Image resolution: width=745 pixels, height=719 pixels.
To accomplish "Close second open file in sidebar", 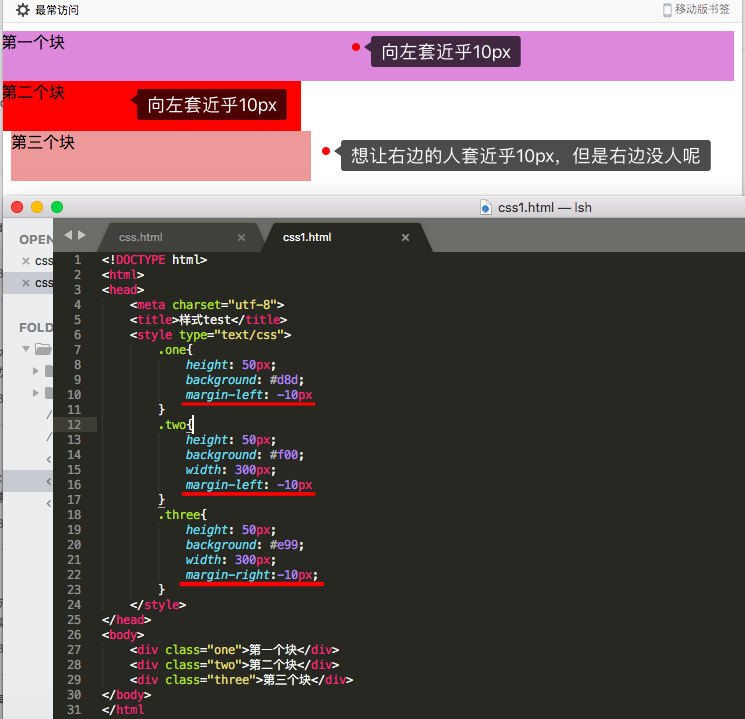I will coord(26,283).
